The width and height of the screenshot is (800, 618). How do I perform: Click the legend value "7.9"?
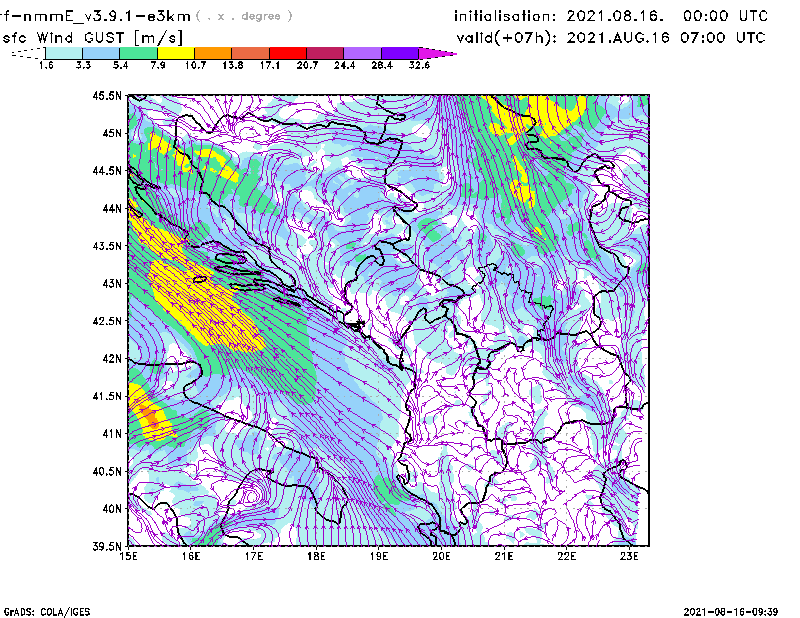point(158,65)
